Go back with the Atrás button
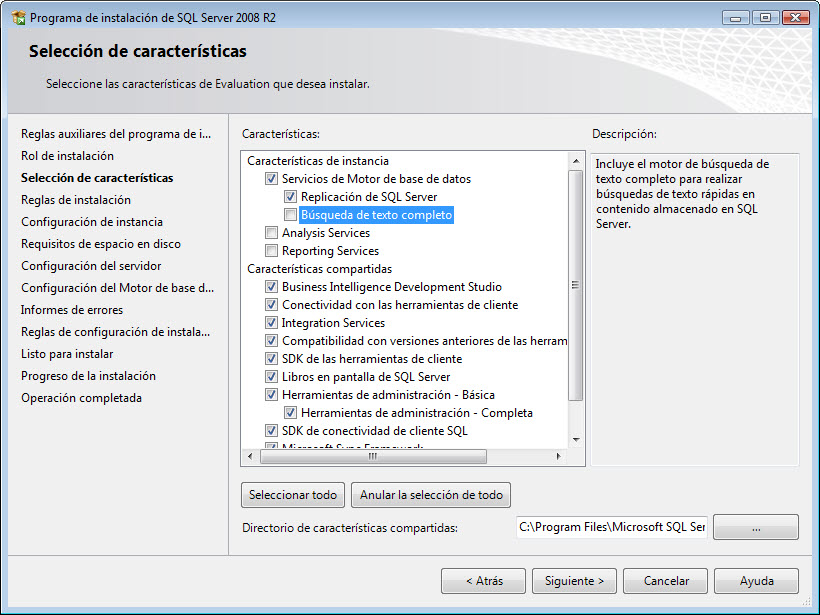 tap(483, 581)
